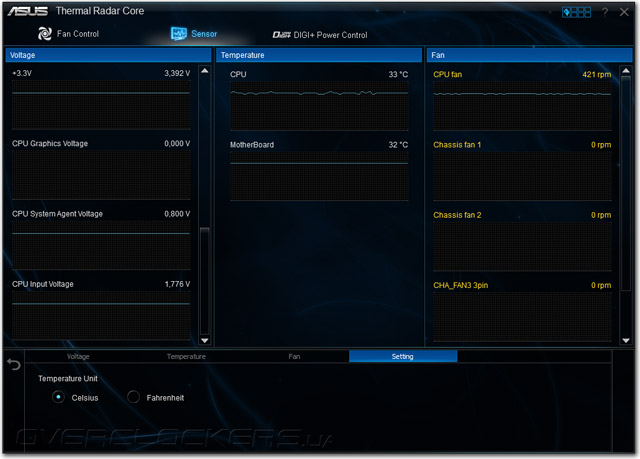This screenshot has height=459, width=640.
Task: Click the 421 rpm CPU fan value
Action: (x=597, y=74)
